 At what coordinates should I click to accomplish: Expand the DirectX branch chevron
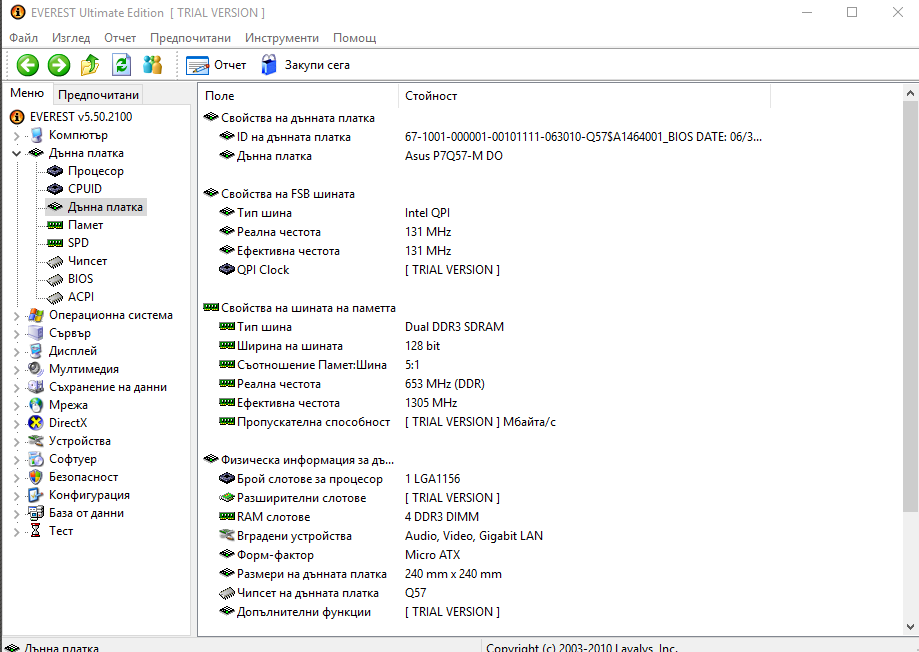tap(16, 424)
